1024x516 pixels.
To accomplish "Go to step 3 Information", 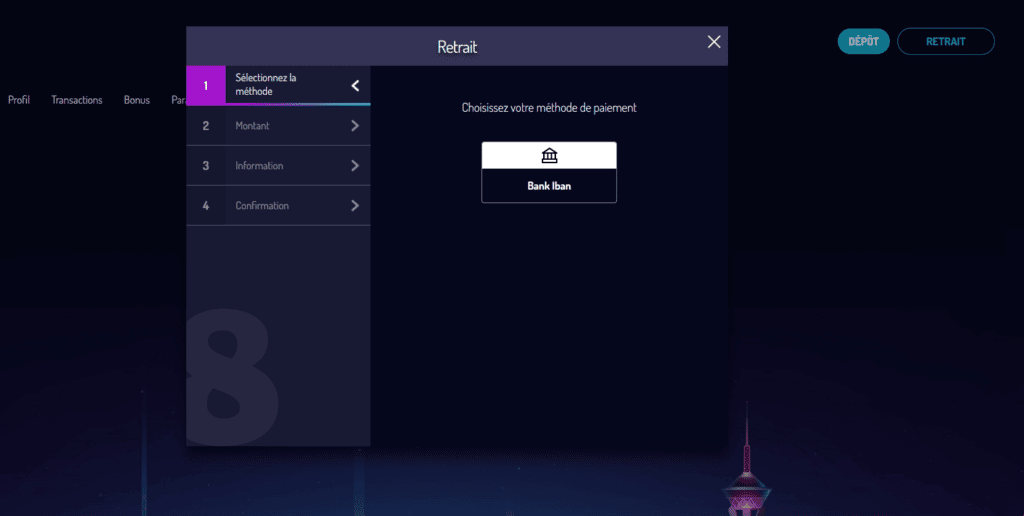I will click(278, 166).
